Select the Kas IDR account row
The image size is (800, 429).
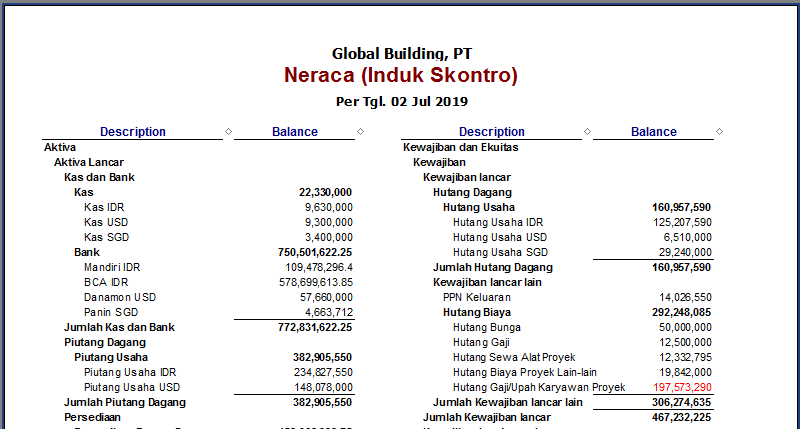tap(107, 207)
